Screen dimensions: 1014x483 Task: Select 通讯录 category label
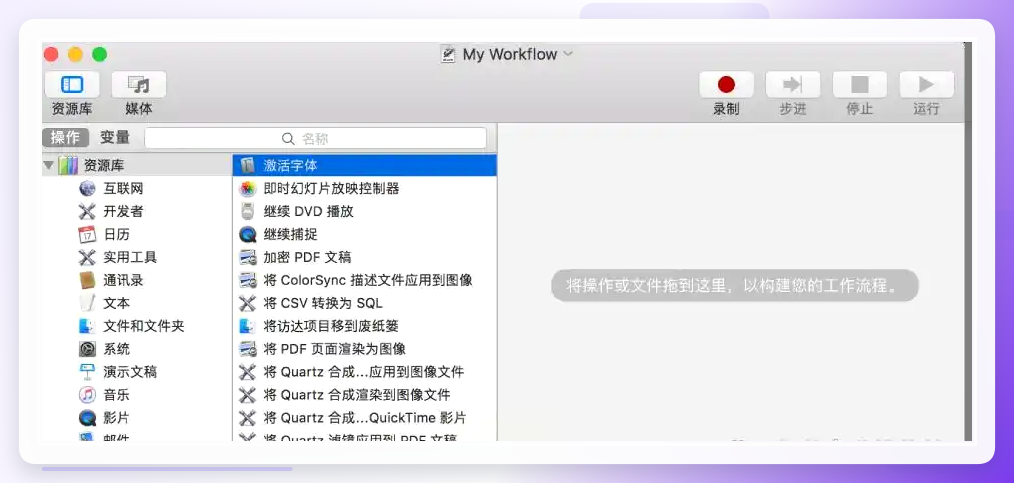coord(123,281)
